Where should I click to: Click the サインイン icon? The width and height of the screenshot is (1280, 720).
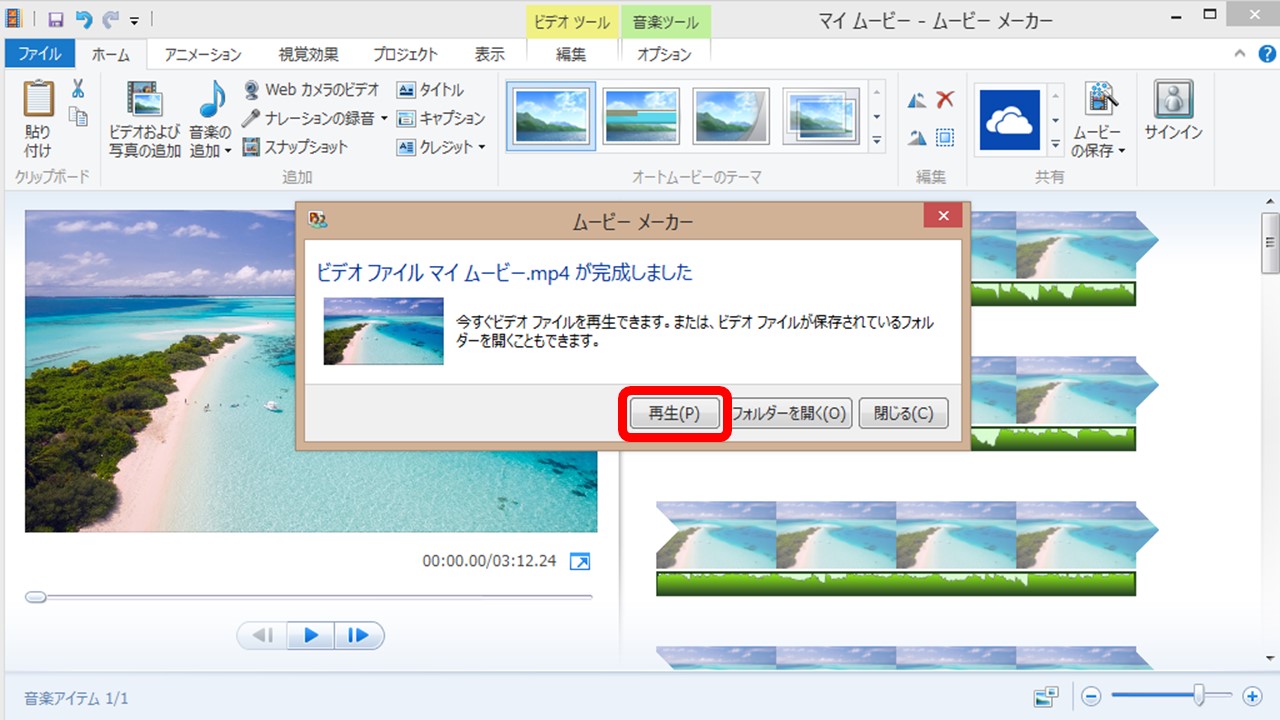(1172, 101)
